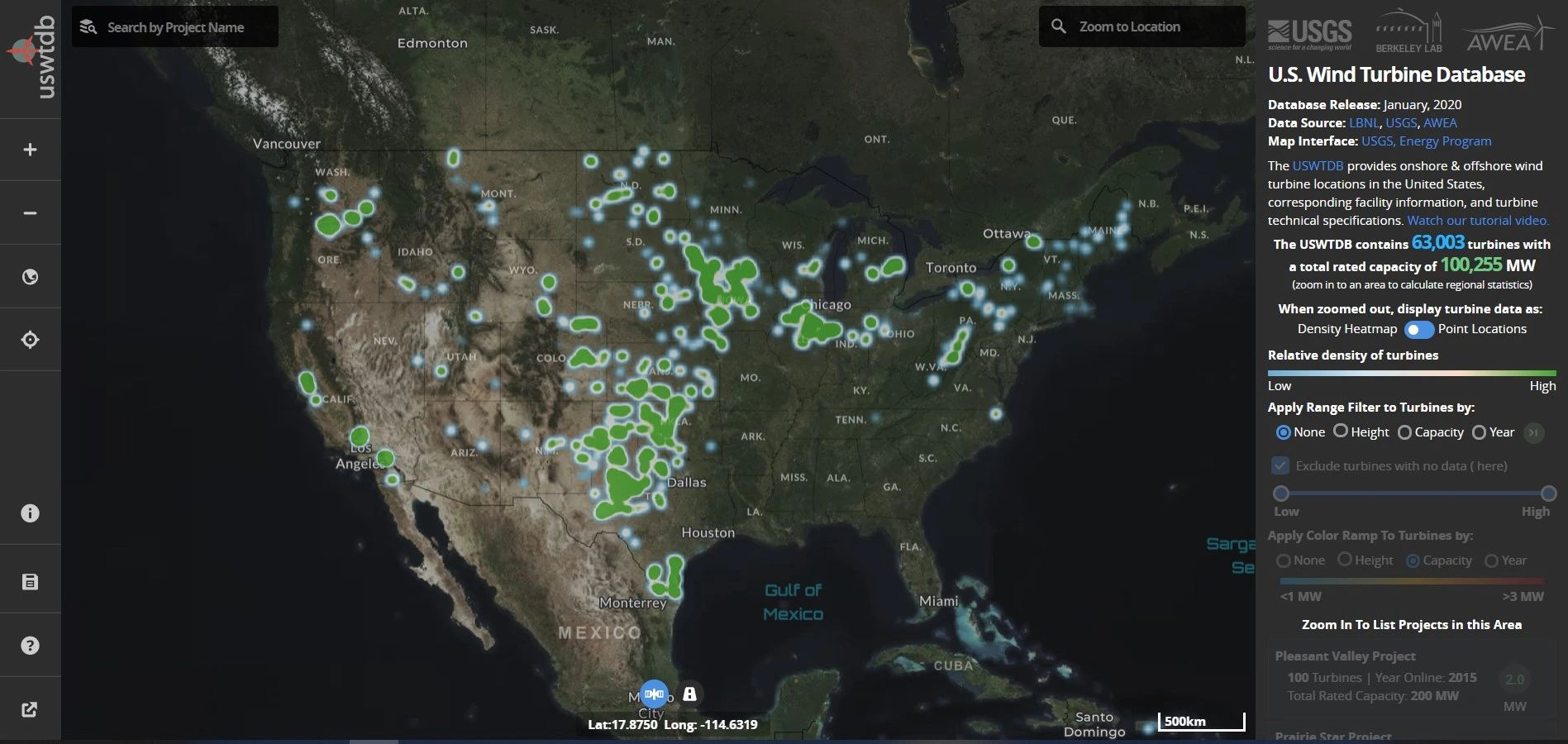
Task: Click the Zoom to Location search box
Action: (1141, 27)
